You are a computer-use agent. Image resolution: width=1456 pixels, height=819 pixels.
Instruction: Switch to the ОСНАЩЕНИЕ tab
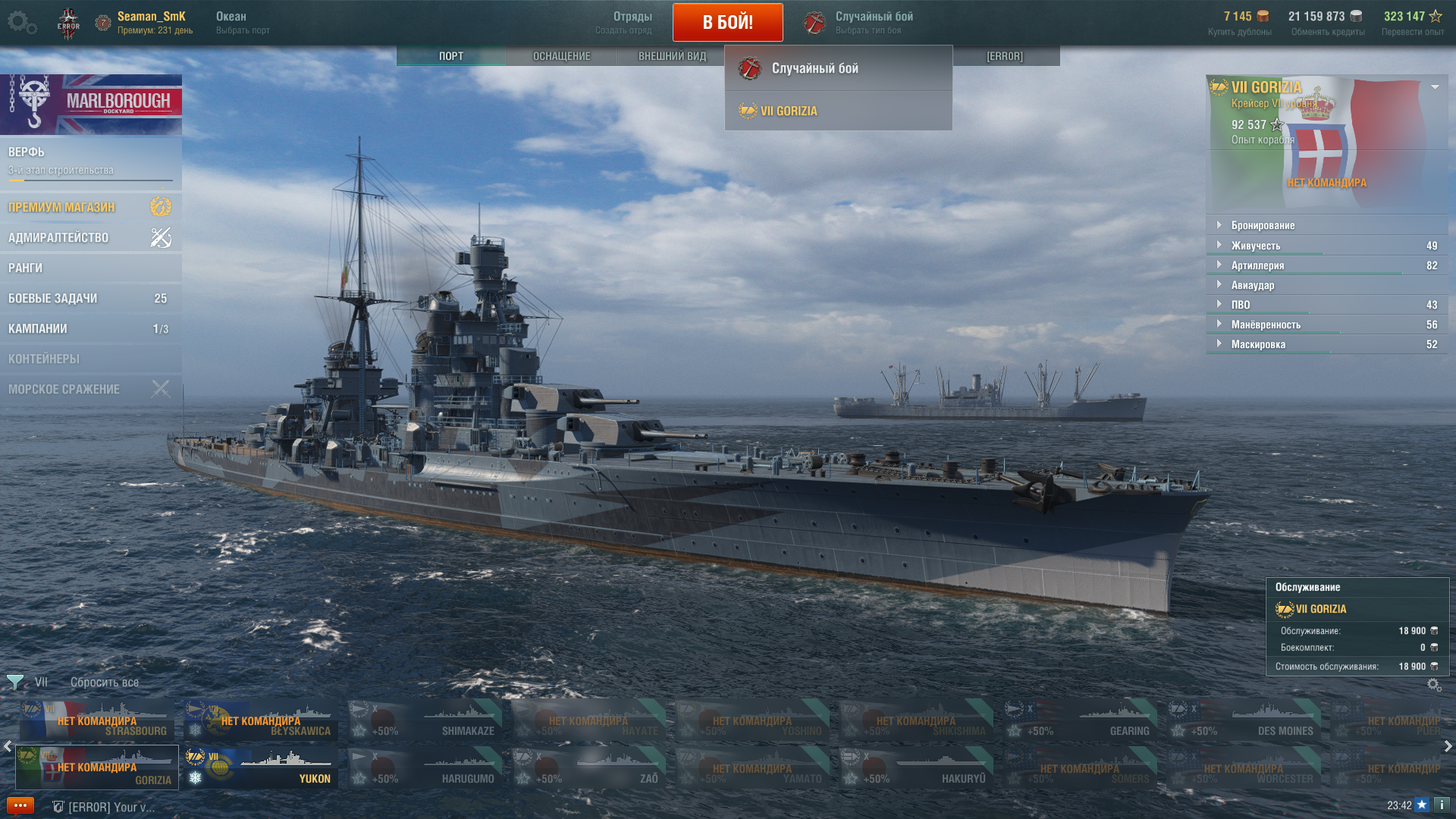coord(562,56)
